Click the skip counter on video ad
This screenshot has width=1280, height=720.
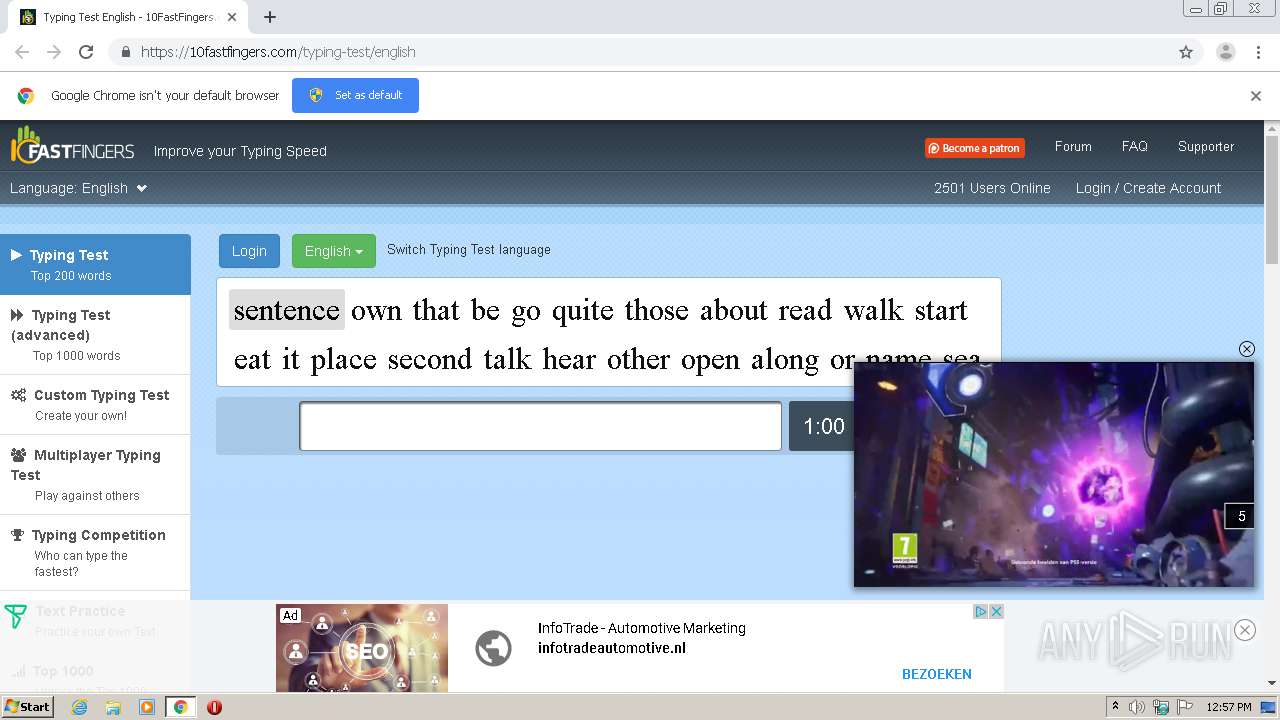point(1240,516)
